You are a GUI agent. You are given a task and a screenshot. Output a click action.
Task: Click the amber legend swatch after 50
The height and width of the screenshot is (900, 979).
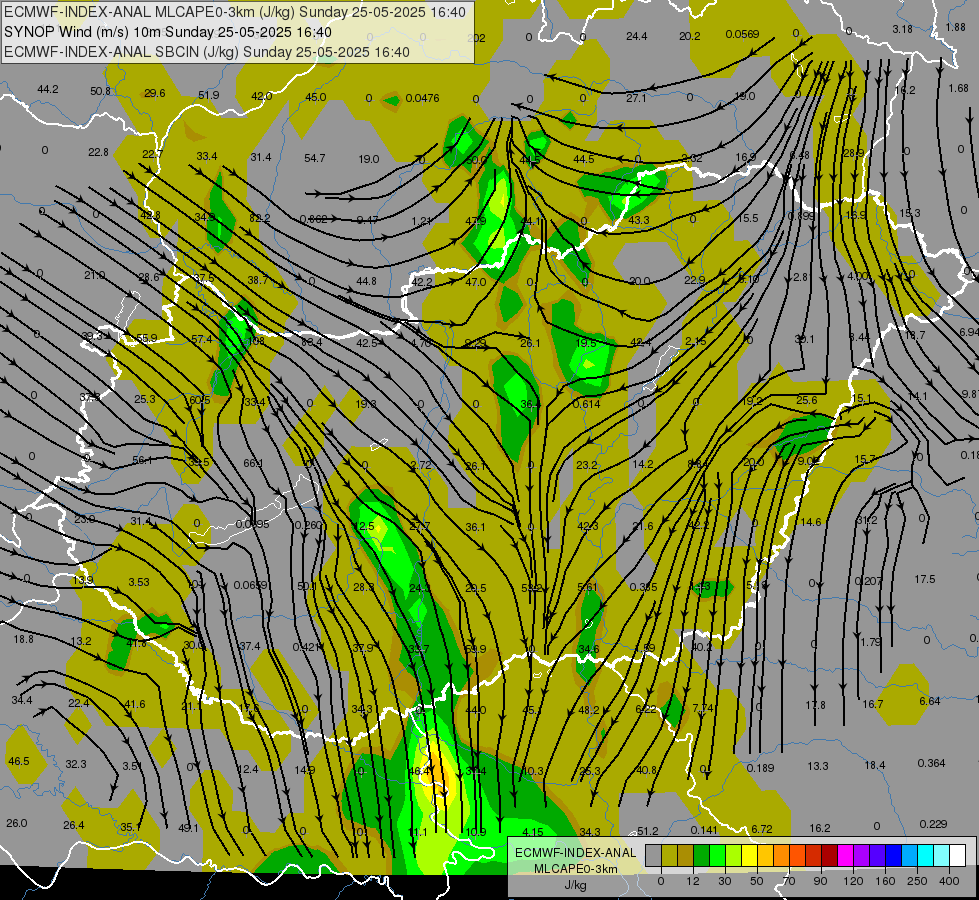766,855
